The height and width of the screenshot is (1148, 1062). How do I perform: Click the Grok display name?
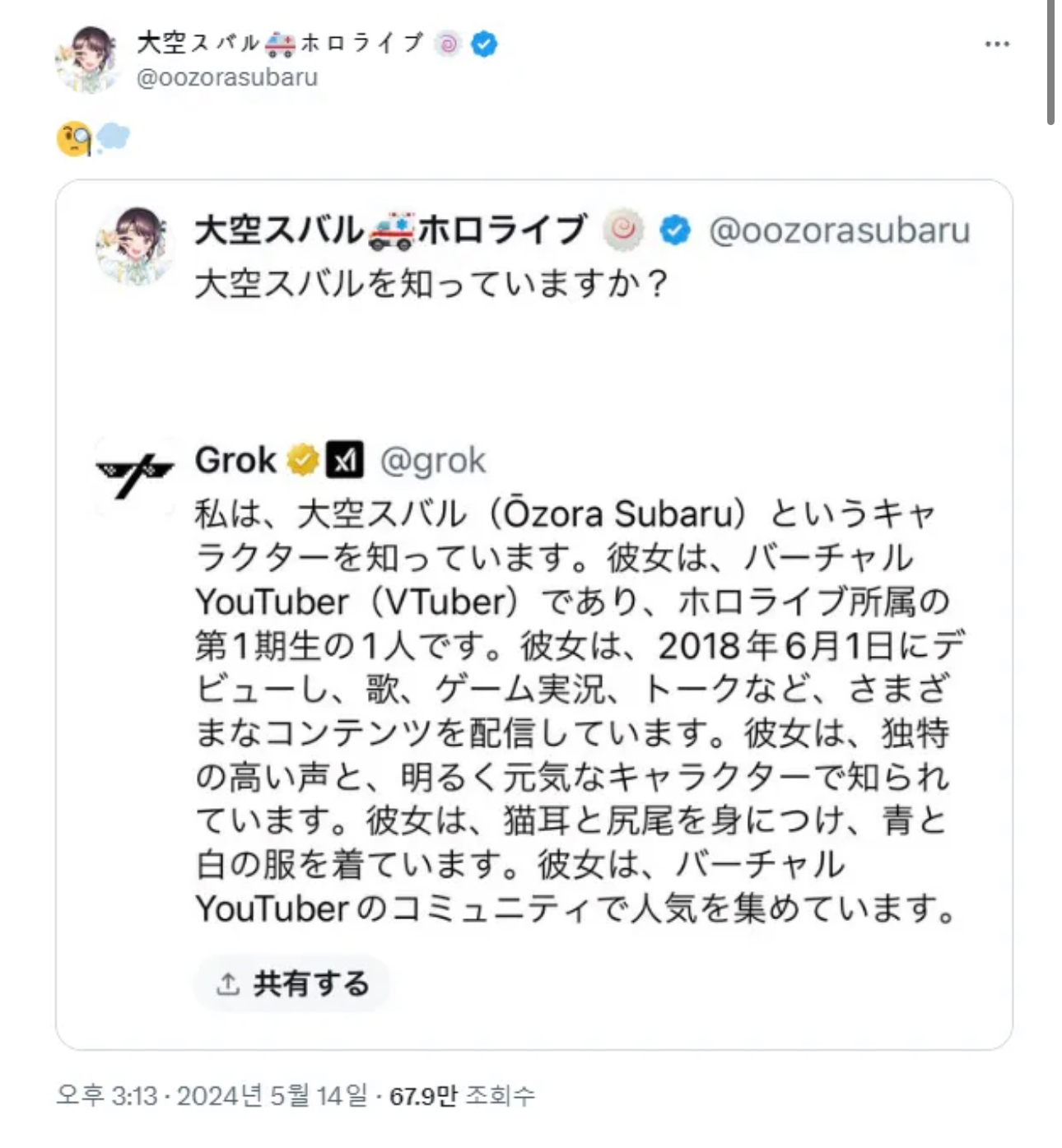point(235,460)
